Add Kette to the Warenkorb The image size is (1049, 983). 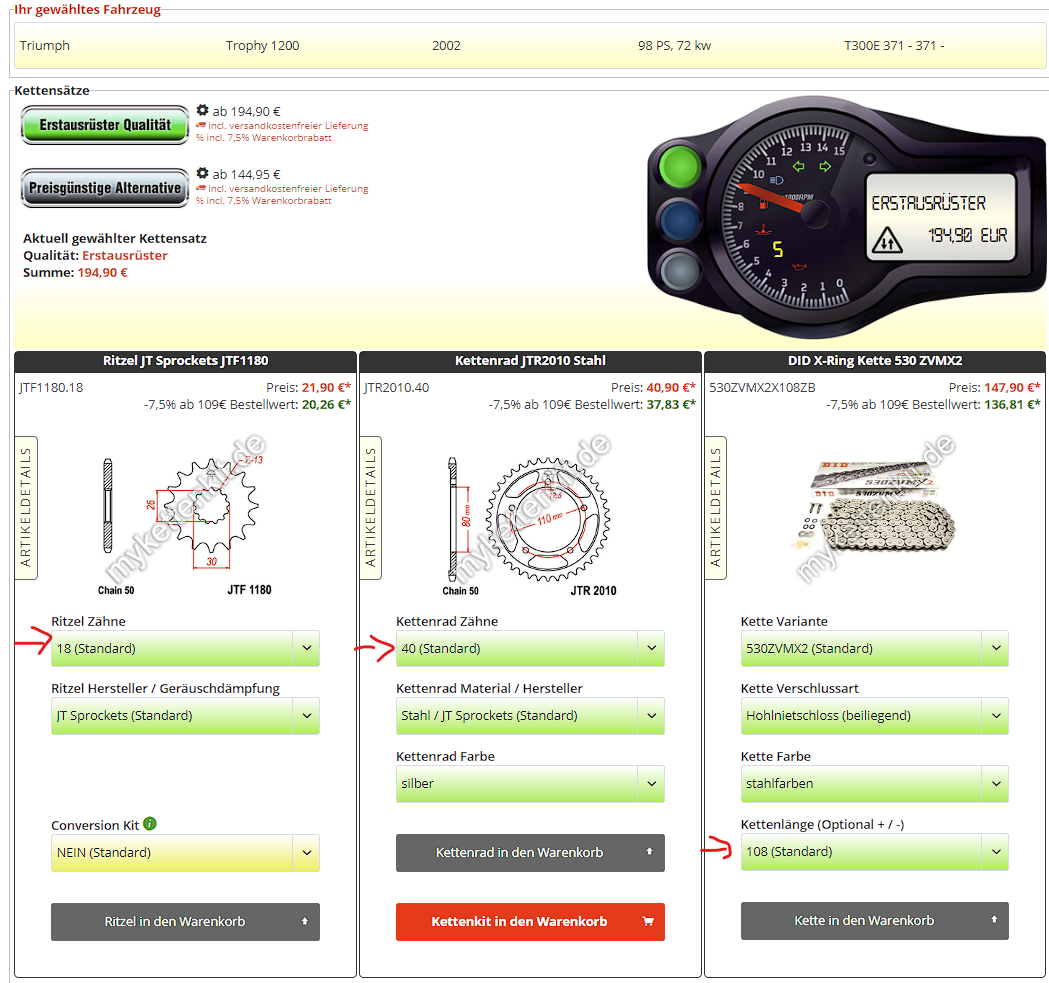pyautogui.click(x=874, y=920)
